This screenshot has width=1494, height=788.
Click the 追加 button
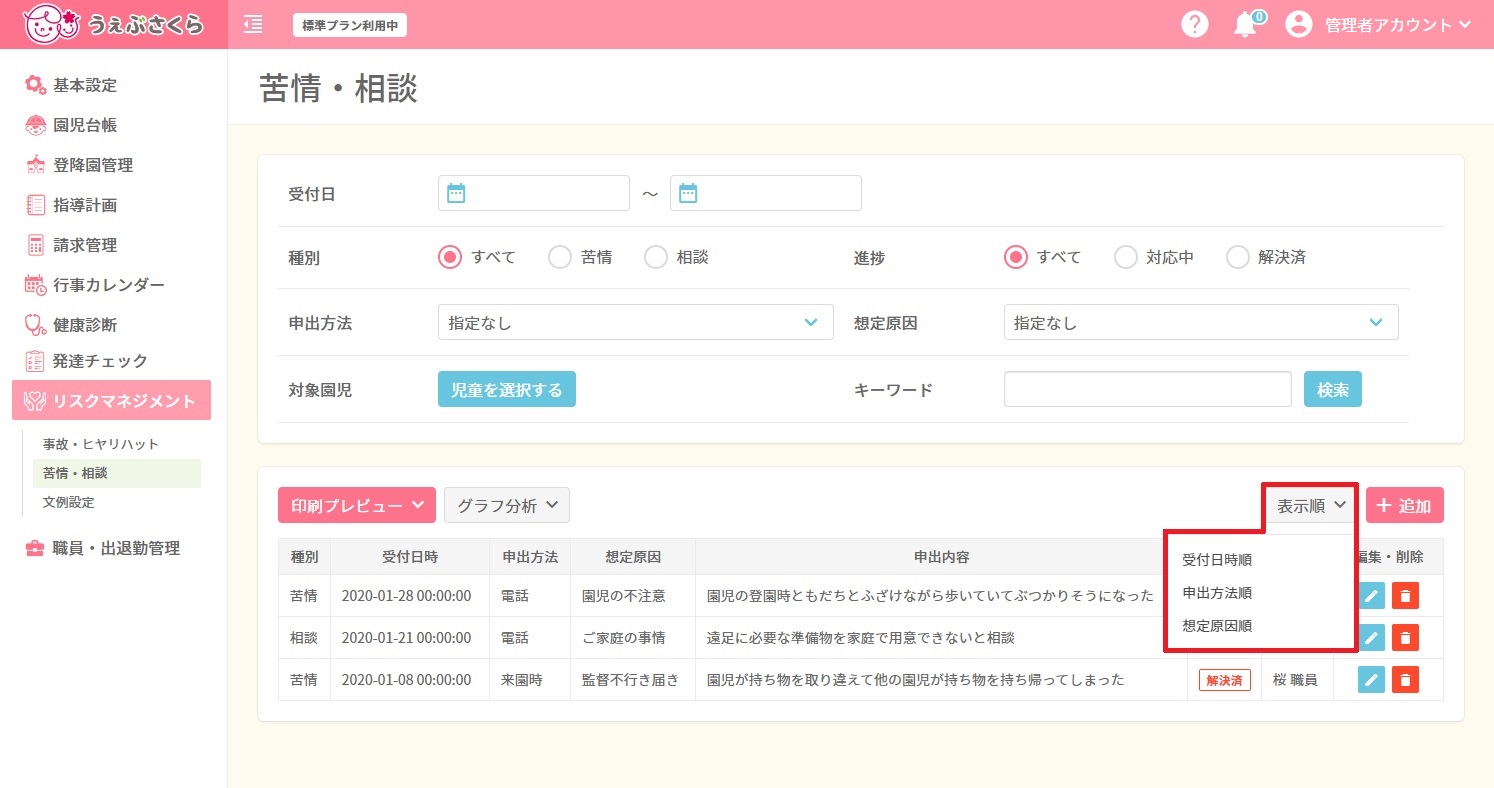tap(1405, 506)
